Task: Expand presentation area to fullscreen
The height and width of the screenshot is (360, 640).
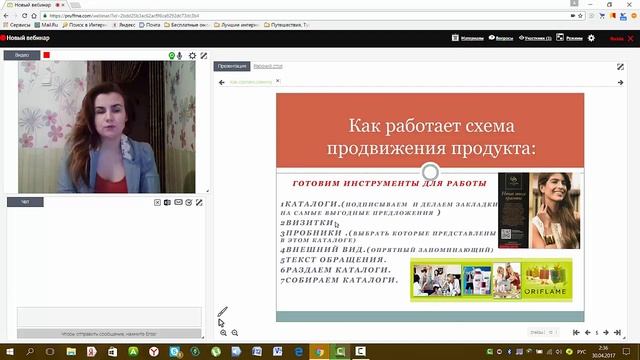Action: (x=620, y=67)
